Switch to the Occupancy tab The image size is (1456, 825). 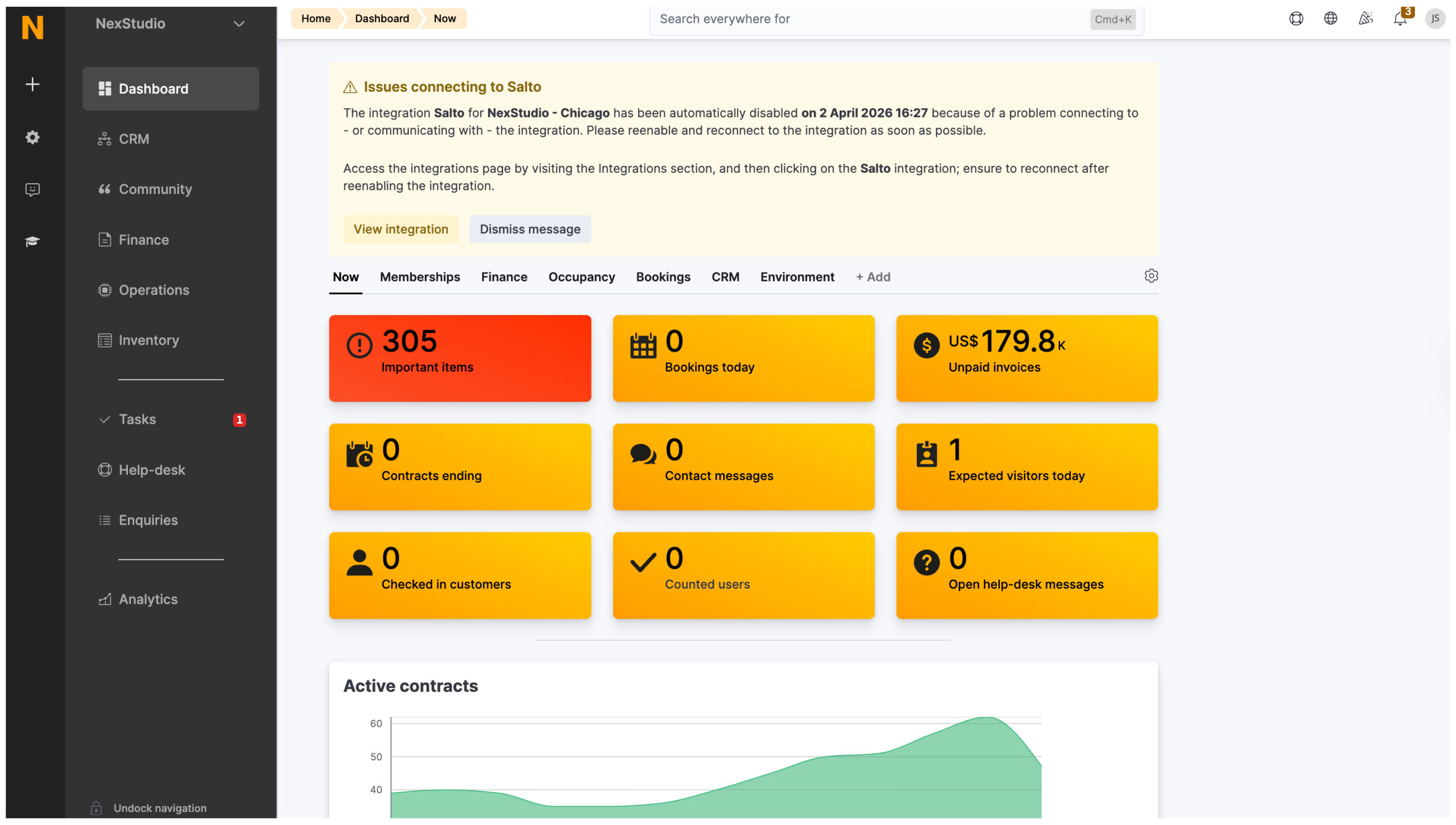pos(581,277)
